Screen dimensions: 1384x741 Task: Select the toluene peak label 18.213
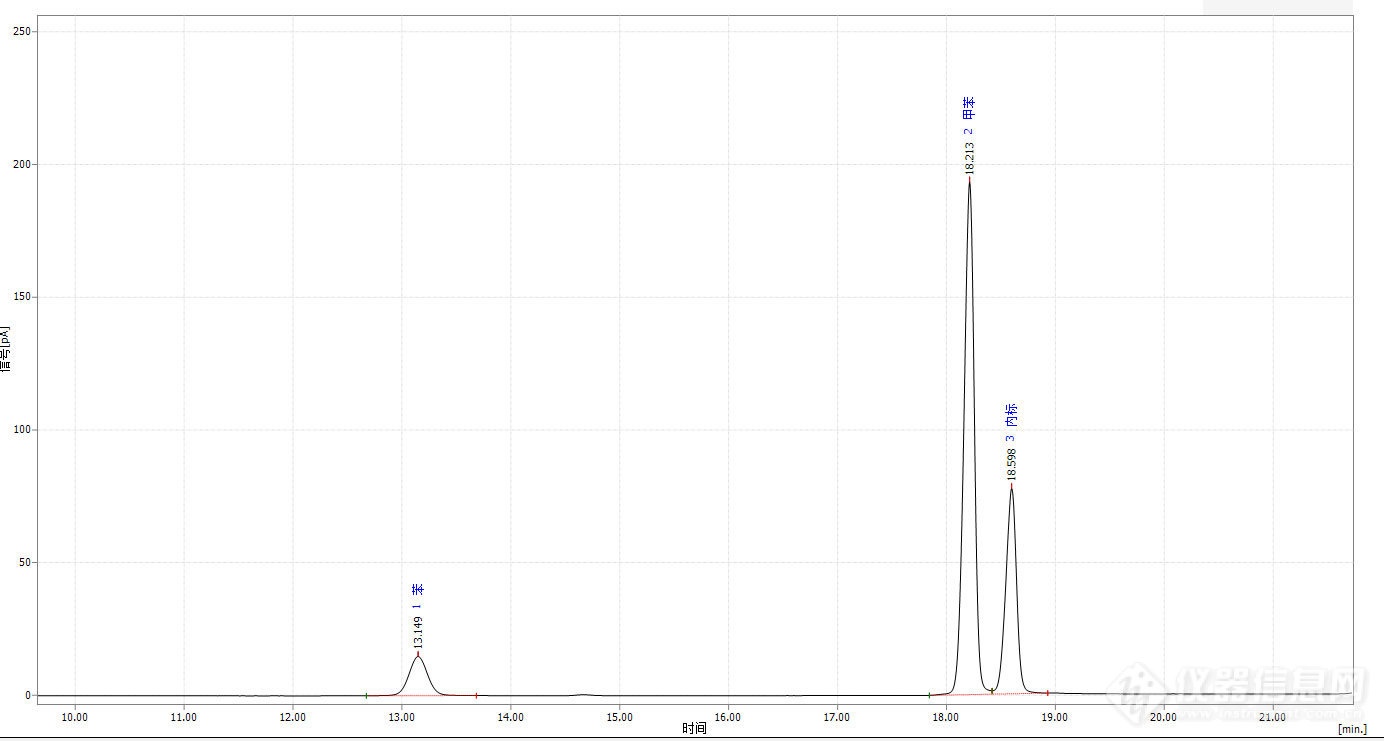coord(968,158)
